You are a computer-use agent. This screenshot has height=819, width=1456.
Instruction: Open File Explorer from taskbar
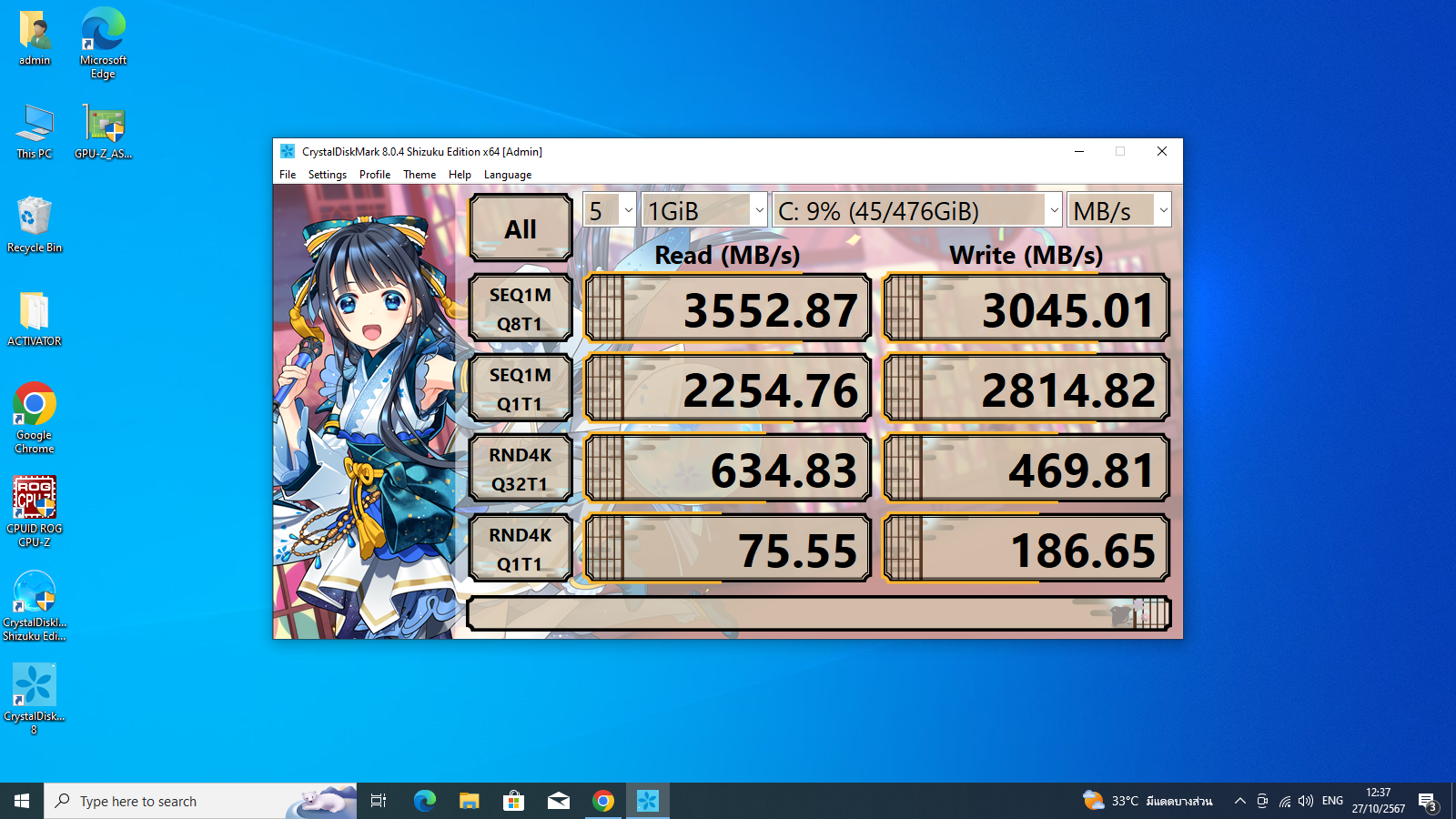click(x=469, y=801)
